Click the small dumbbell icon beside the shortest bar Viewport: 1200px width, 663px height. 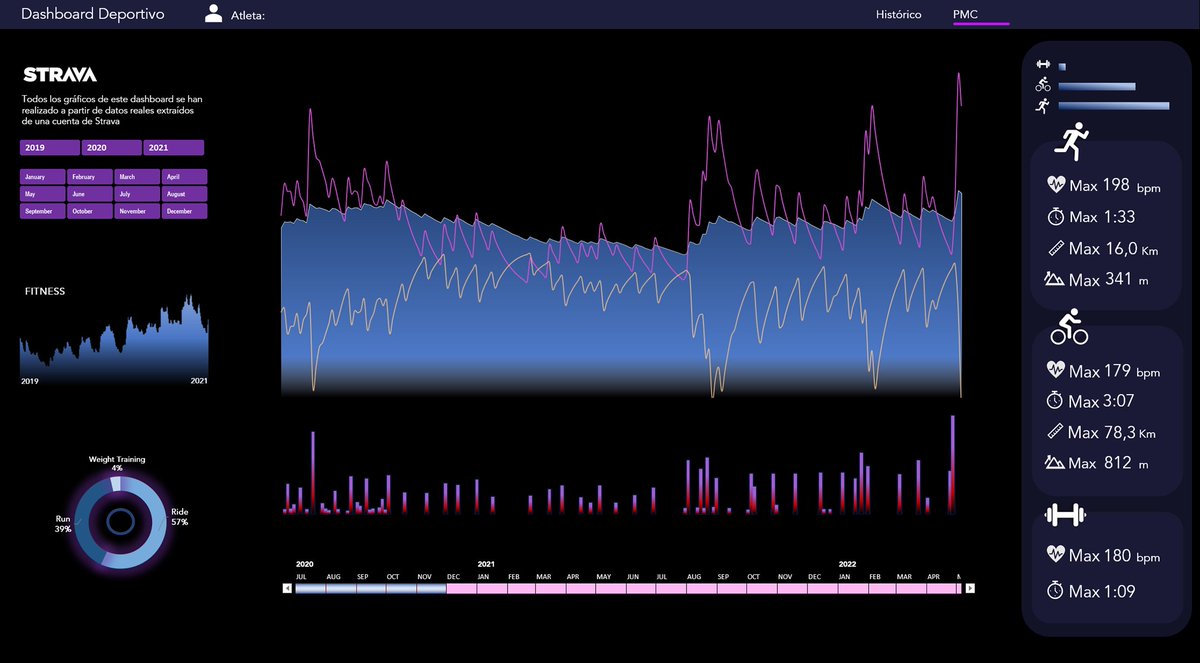(1044, 64)
